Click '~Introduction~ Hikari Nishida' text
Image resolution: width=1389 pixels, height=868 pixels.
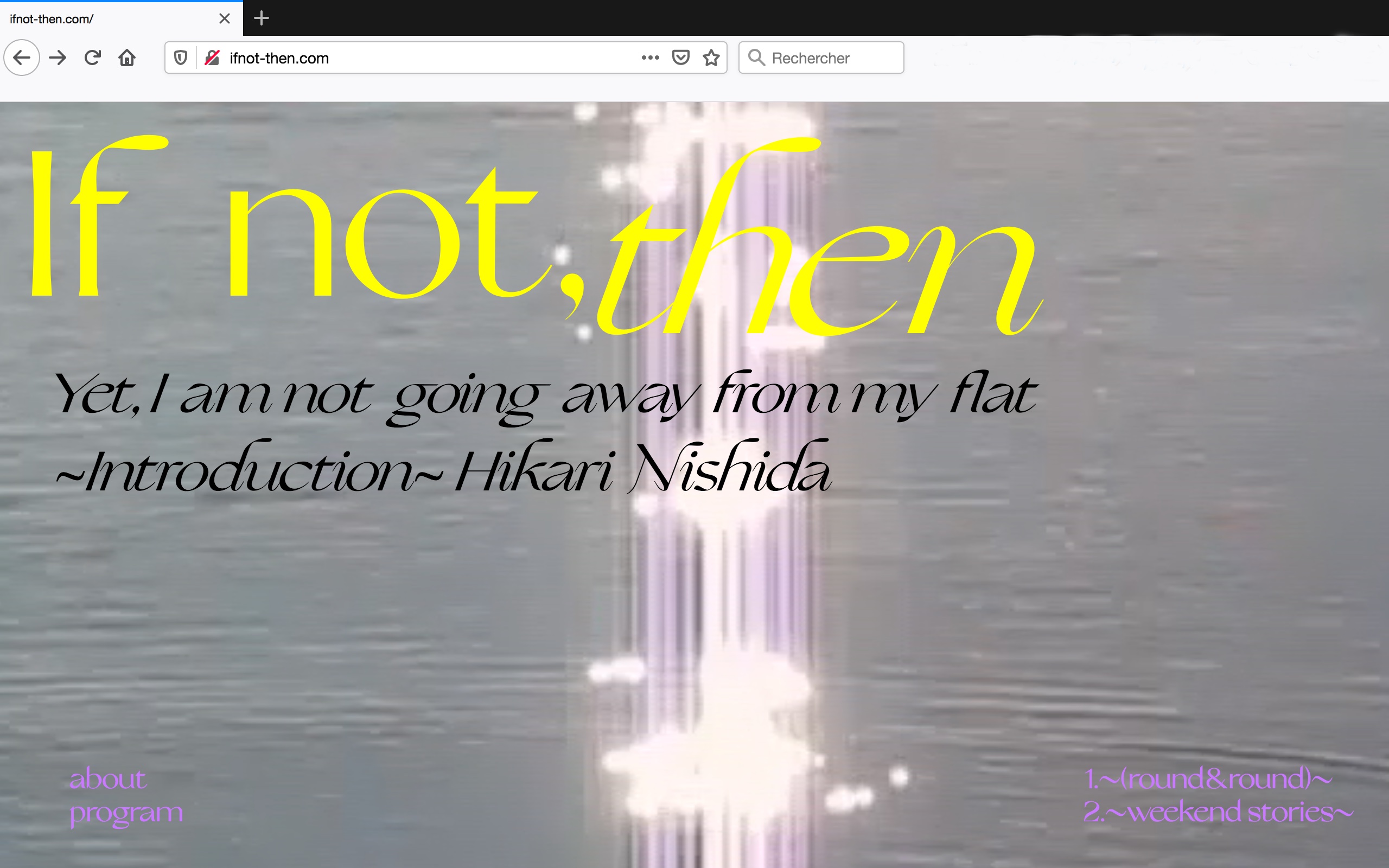coord(443,466)
